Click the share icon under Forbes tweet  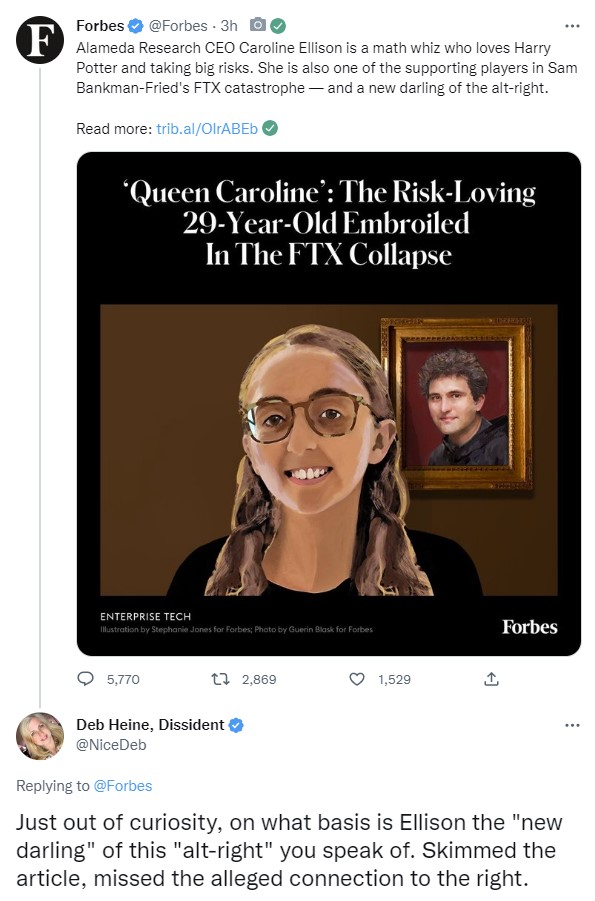492,679
